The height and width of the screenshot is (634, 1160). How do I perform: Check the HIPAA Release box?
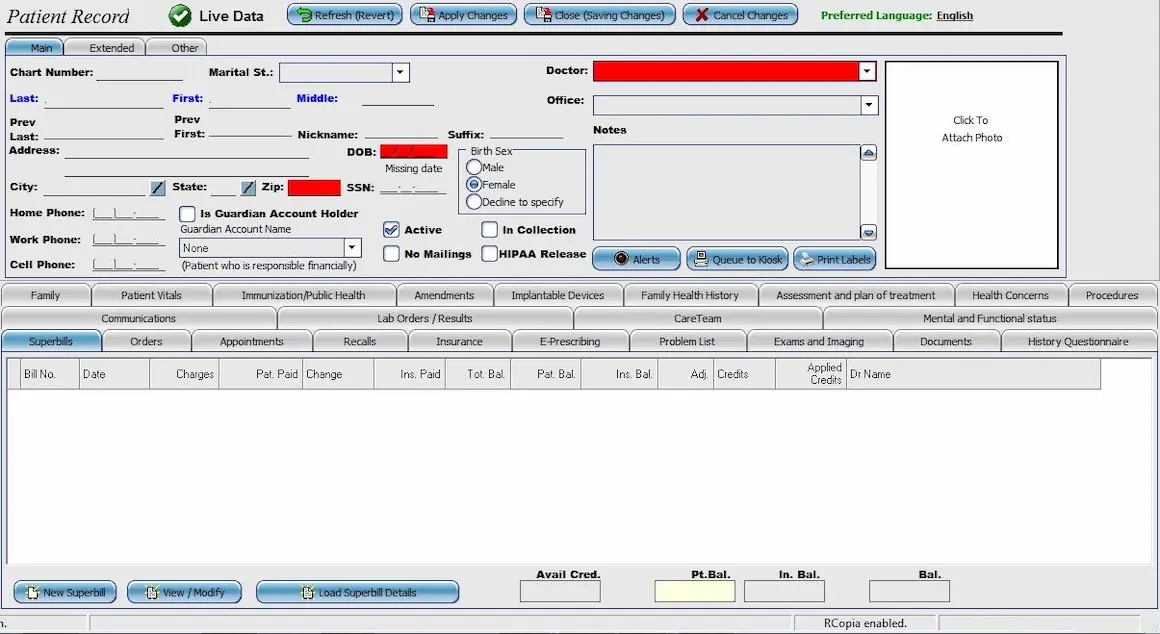pyautogui.click(x=489, y=253)
